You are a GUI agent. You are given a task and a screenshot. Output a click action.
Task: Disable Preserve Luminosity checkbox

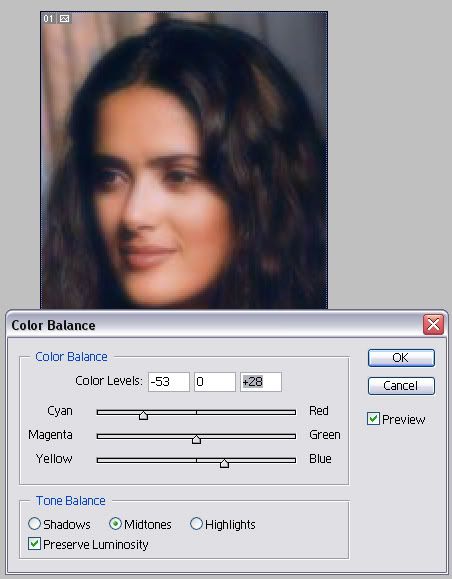[34, 544]
